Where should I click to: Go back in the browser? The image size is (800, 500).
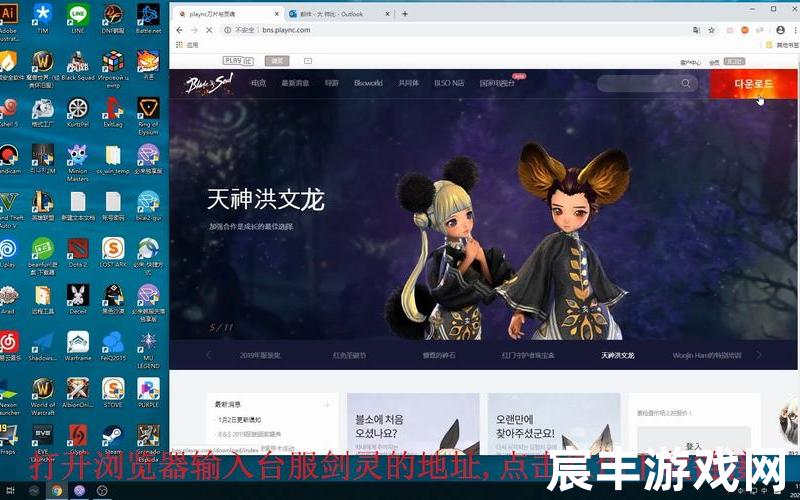[179, 30]
